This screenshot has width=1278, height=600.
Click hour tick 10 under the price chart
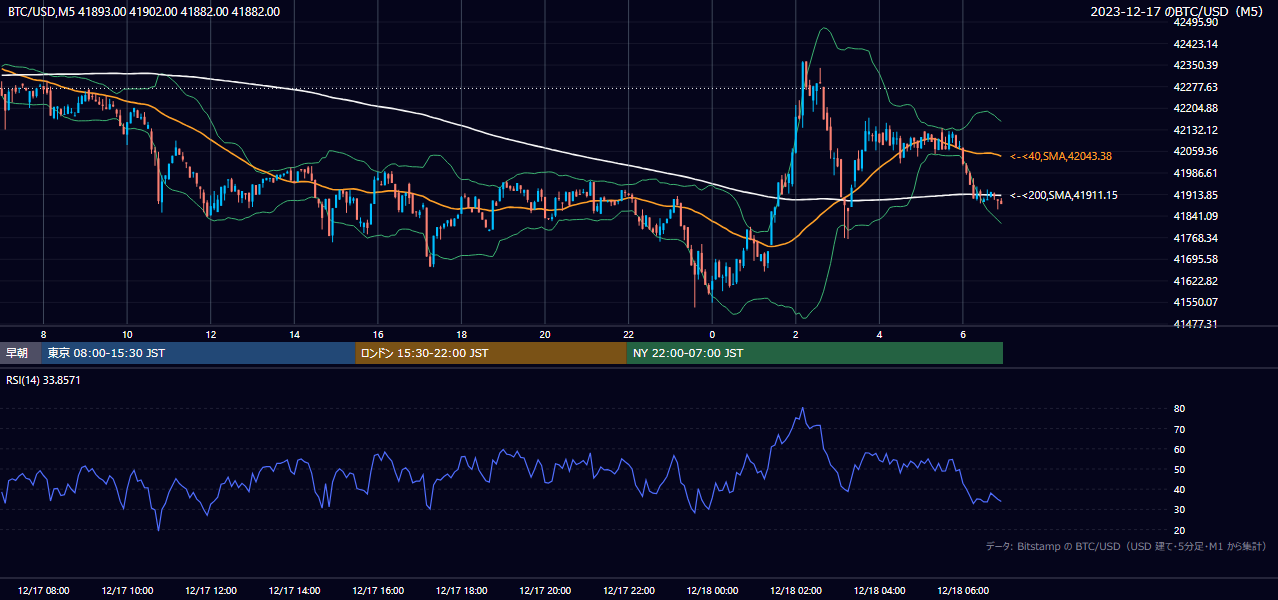[127, 334]
